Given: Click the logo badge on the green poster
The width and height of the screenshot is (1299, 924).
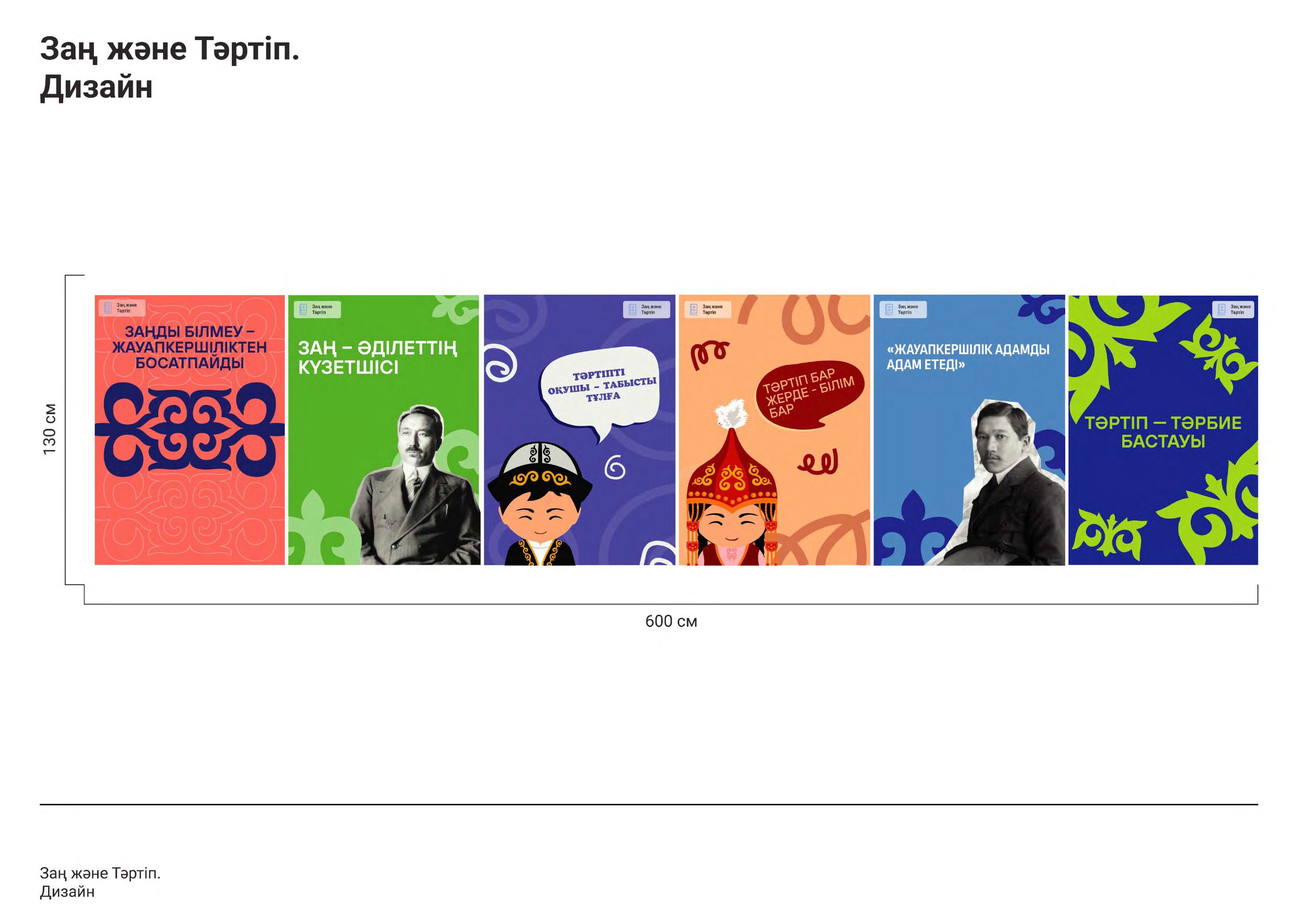Looking at the screenshot, I should click(x=317, y=310).
